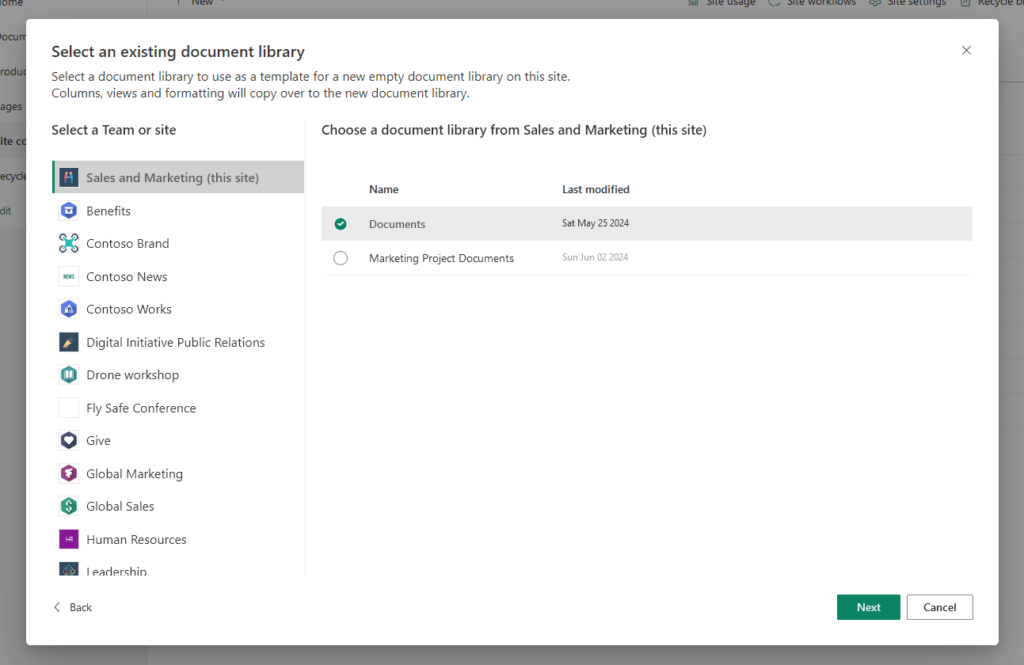Image resolution: width=1024 pixels, height=665 pixels.
Task: Click the Next button
Action: pos(869,607)
